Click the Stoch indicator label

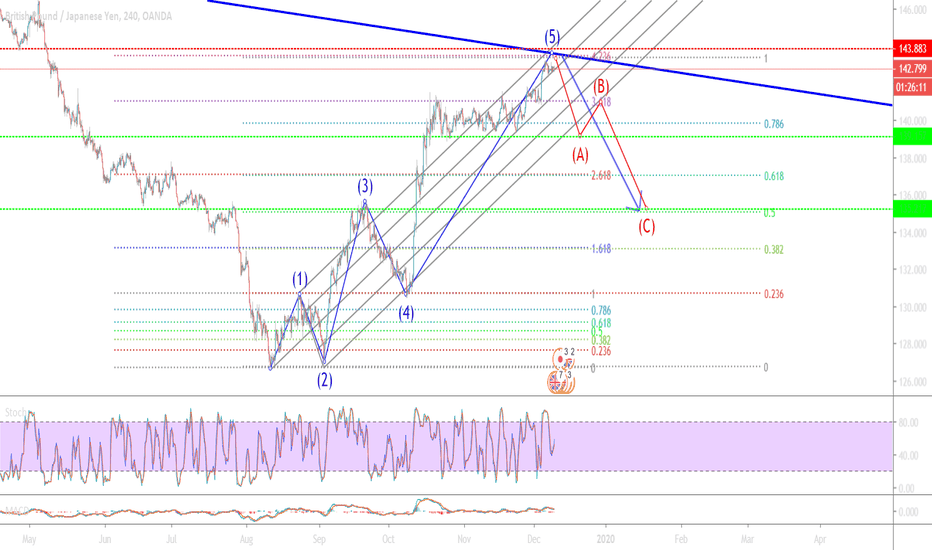tap(14, 411)
